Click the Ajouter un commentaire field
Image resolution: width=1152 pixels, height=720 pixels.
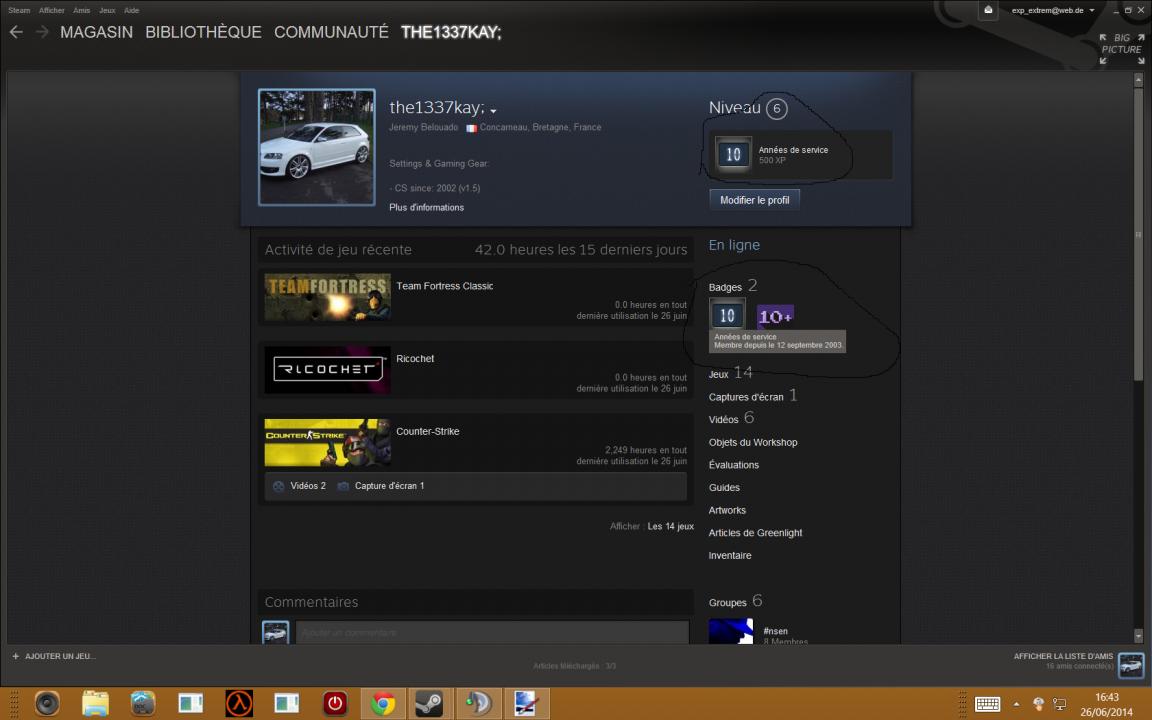tap(488, 632)
